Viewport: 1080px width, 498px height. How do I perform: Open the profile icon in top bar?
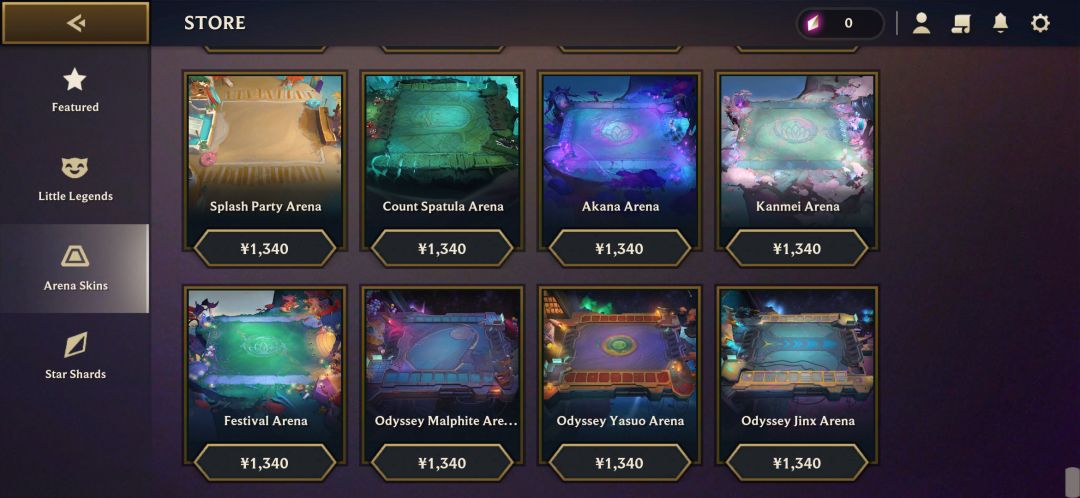(x=921, y=23)
